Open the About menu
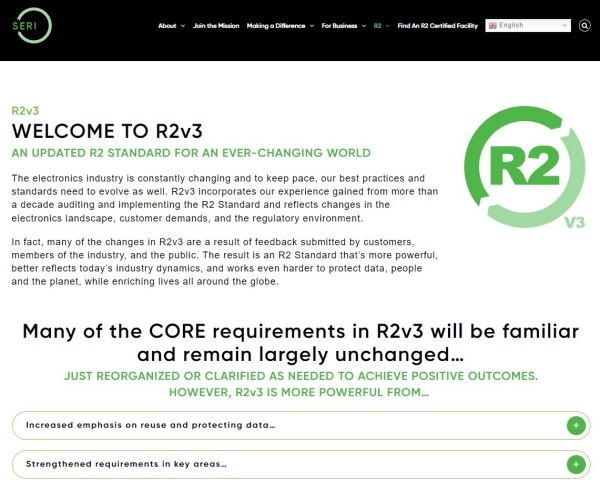Viewport: 600px width, 483px height. pyautogui.click(x=167, y=26)
